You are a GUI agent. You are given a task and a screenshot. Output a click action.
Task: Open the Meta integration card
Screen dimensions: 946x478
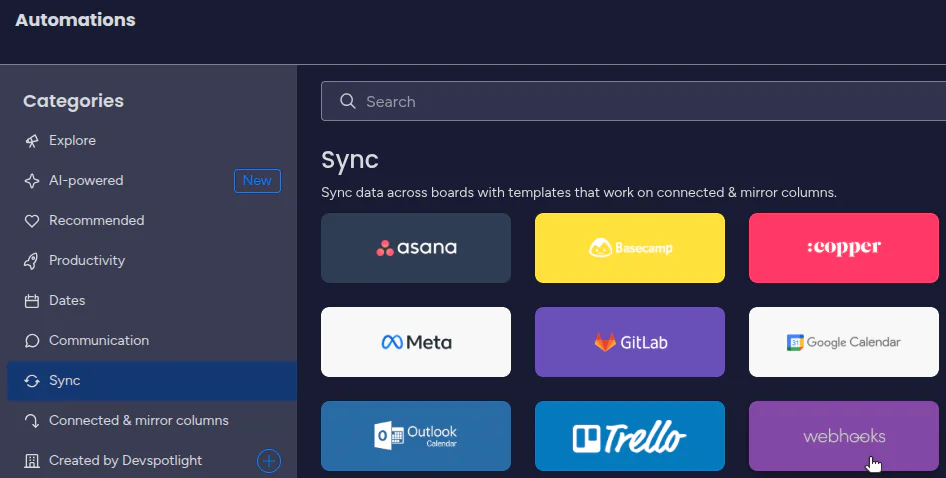point(416,342)
